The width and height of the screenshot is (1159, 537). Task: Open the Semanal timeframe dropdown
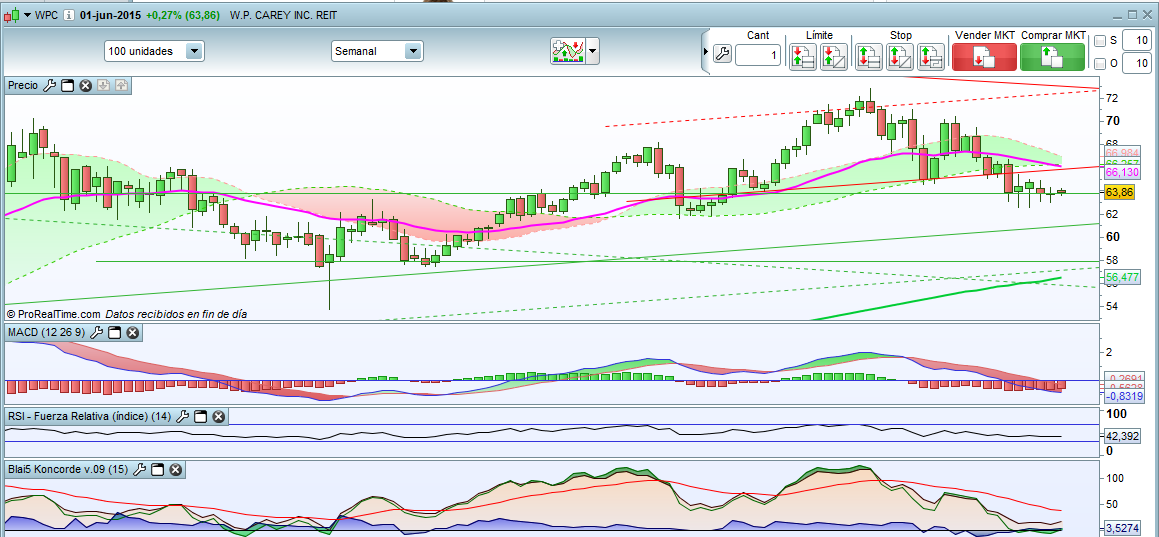point(413,51)
